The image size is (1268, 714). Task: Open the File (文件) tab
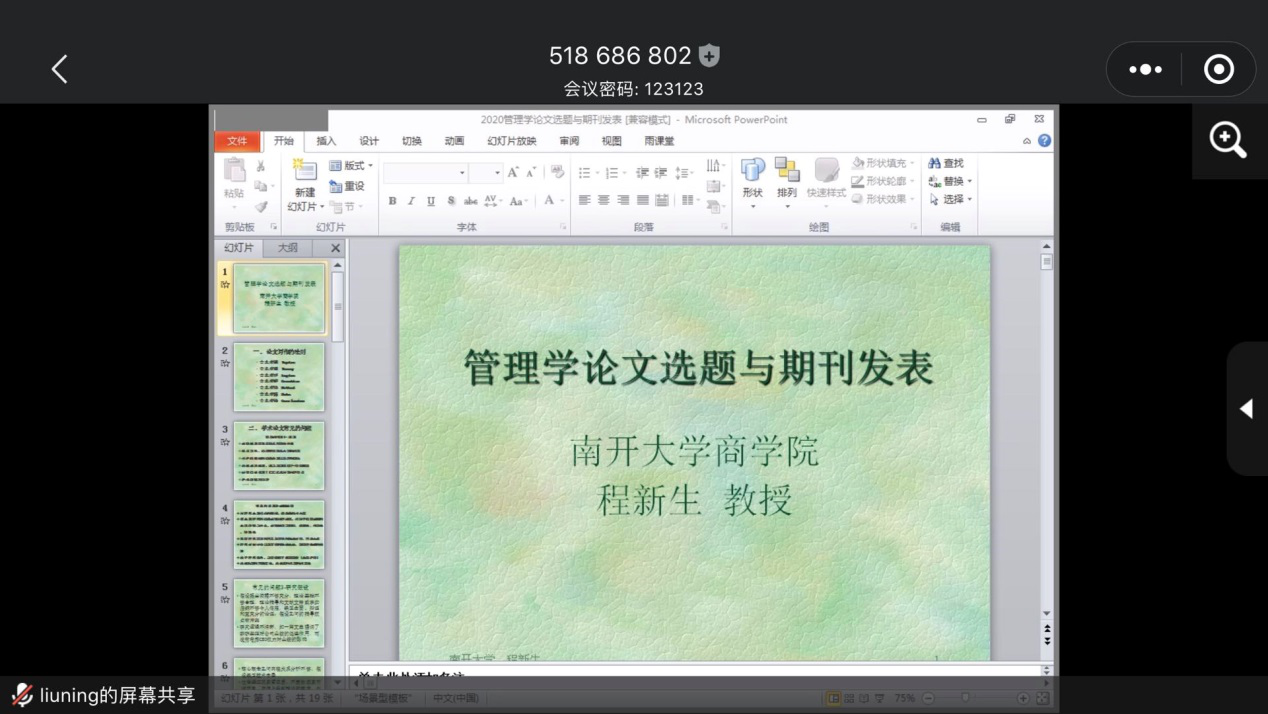(237, 141)
